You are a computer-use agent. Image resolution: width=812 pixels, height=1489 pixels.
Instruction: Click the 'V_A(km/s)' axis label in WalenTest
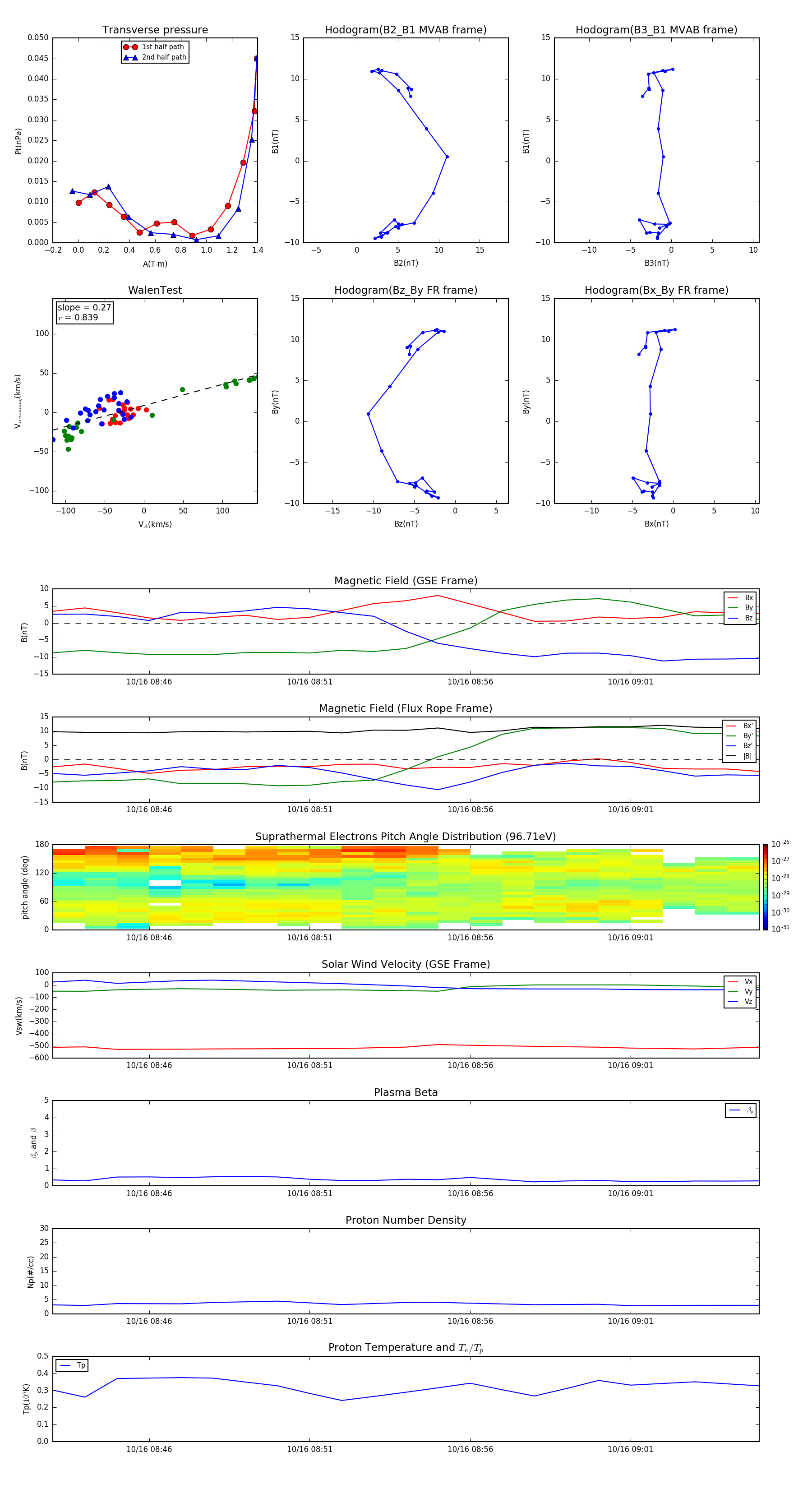(x=155, y=524)
